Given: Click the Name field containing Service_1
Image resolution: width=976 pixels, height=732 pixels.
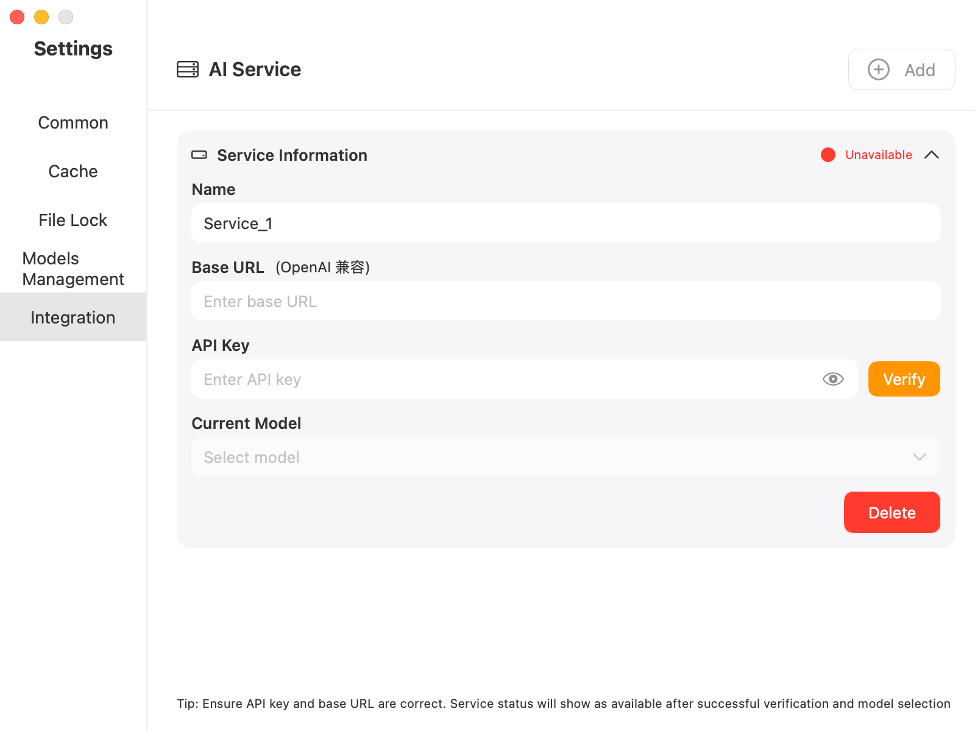Looking at the screenshot, I should pos(565,223).
